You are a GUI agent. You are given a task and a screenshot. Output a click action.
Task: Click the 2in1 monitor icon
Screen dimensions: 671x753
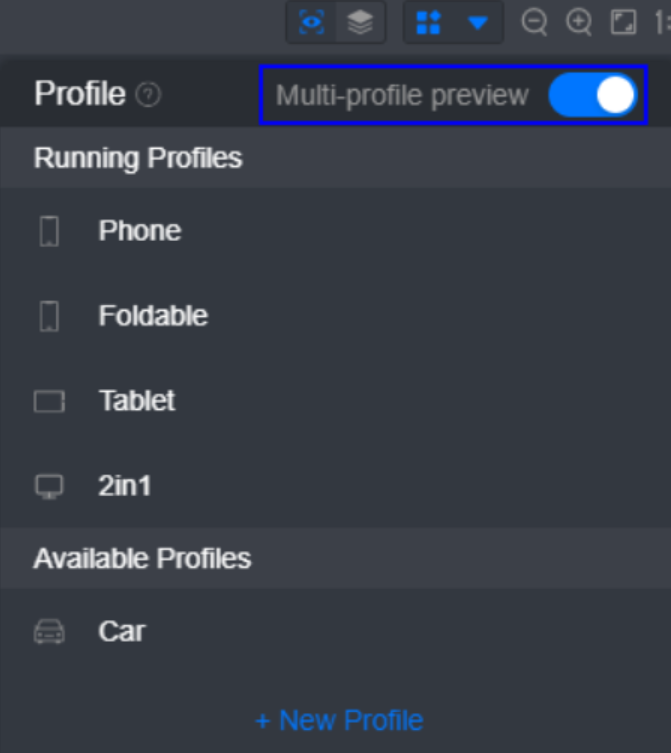49,487
